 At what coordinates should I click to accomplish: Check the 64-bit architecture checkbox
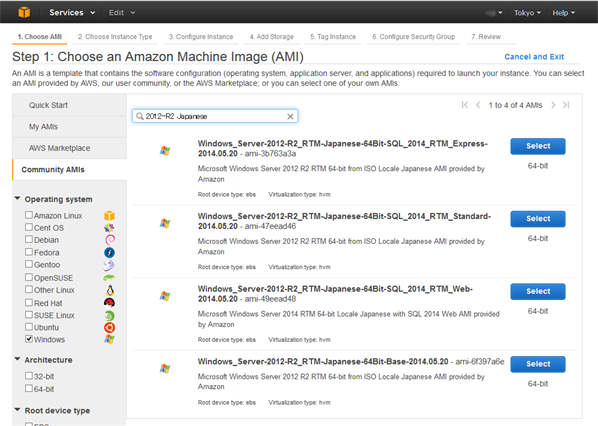(x=29, y=388)
